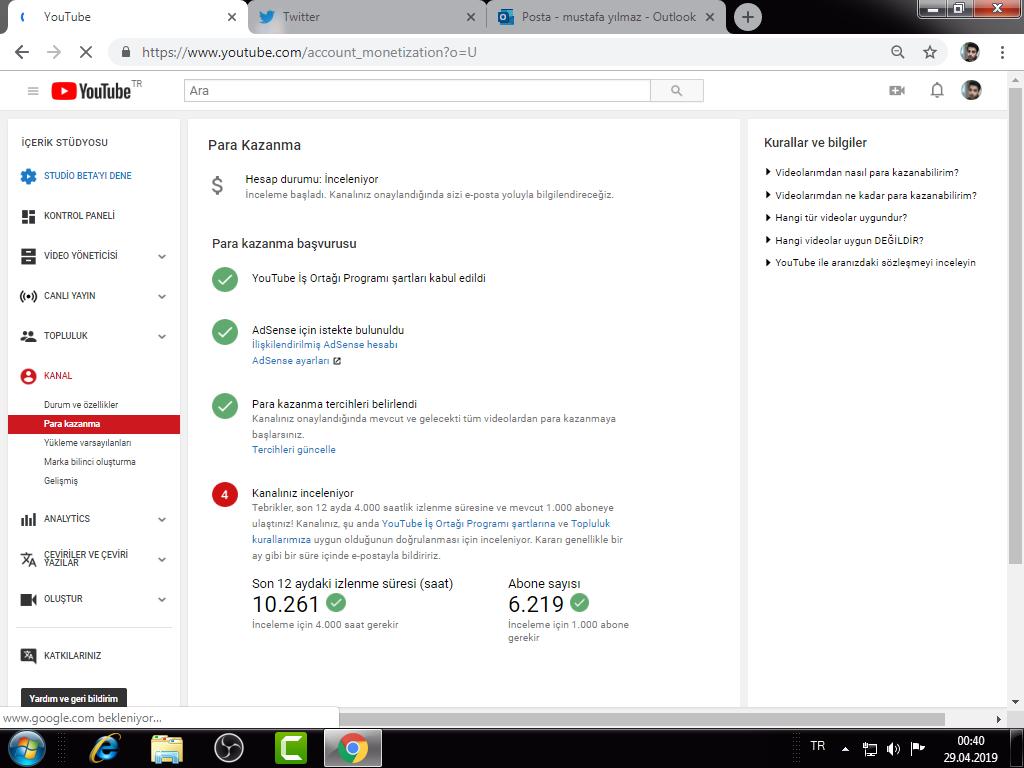Screen dimensions: 1024x768
Task: Open OBS Studio from the taskbar
Action: pyautogui.click(x=229, y=748)
